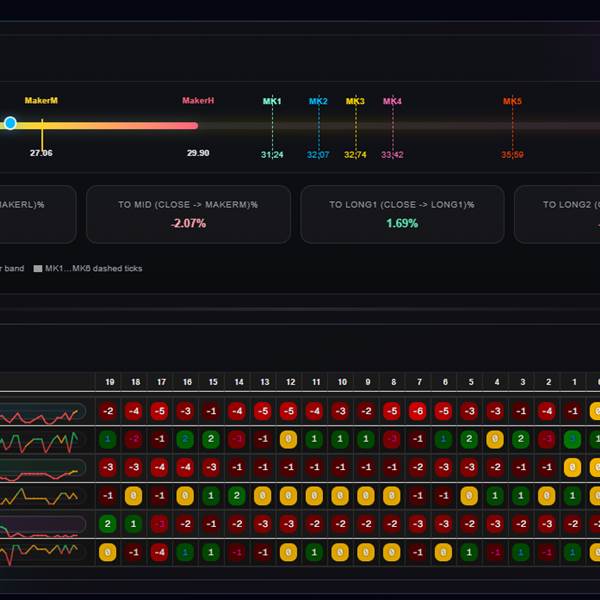Click the yellow 0 cell in row two, column 12
600x600 pixels.
coord(289,439)
